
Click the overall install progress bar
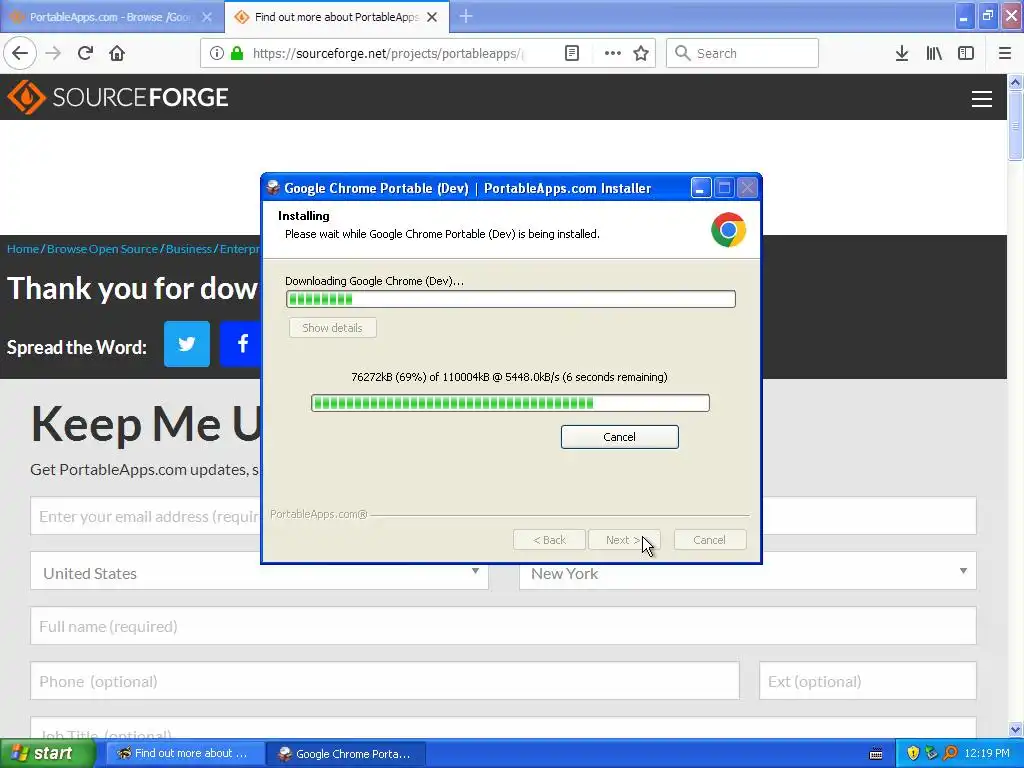click(511, 299)
